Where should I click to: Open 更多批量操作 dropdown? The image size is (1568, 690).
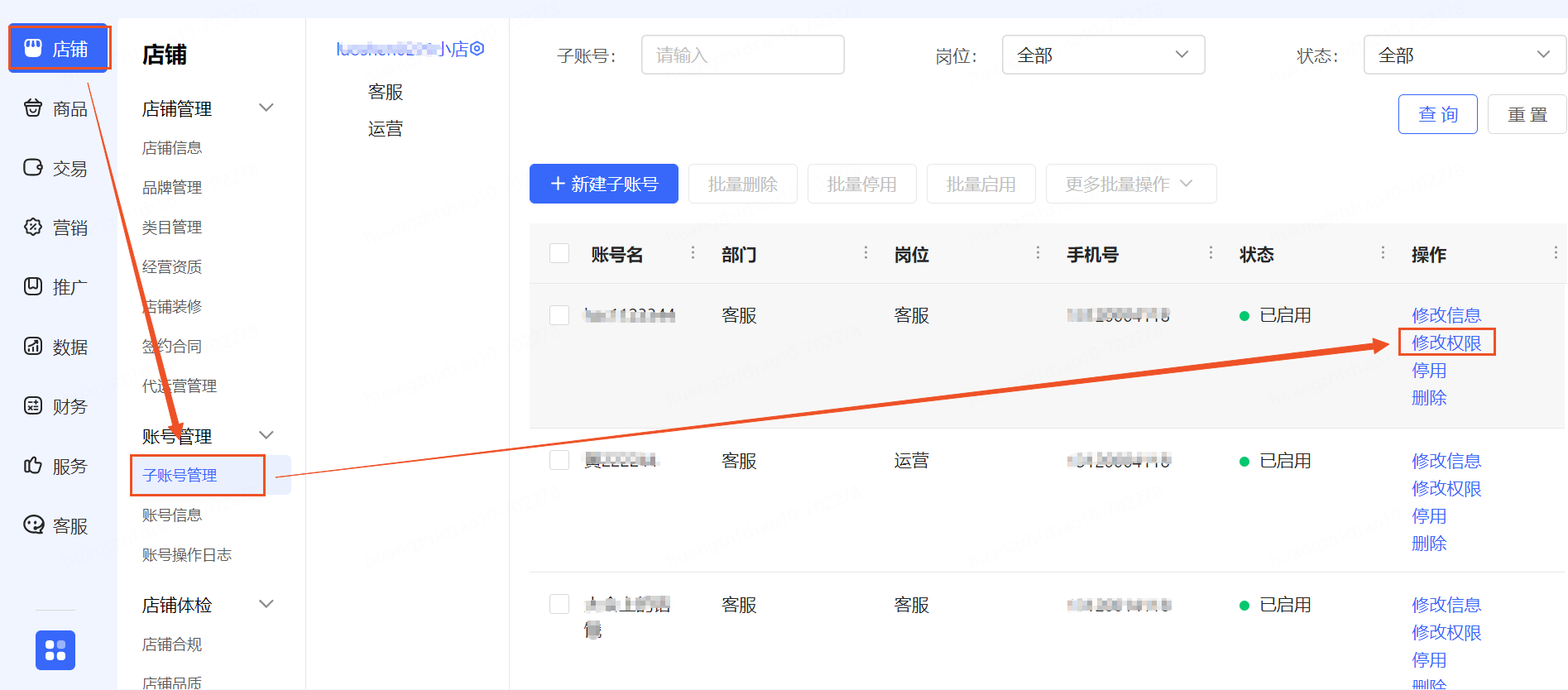pyautogui.click(x=1131, y=184)
